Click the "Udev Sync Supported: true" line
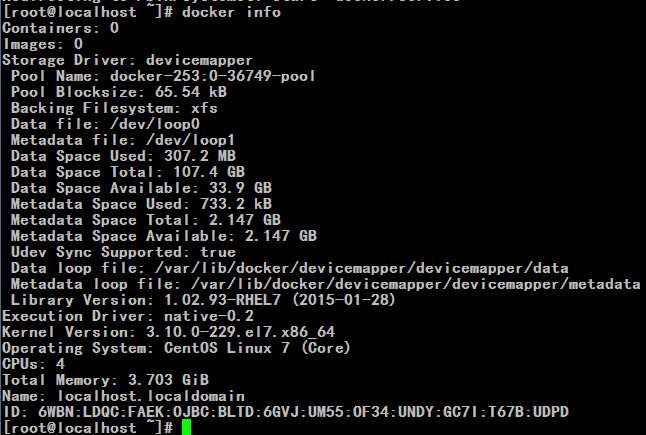 click(x=122, y=252)
